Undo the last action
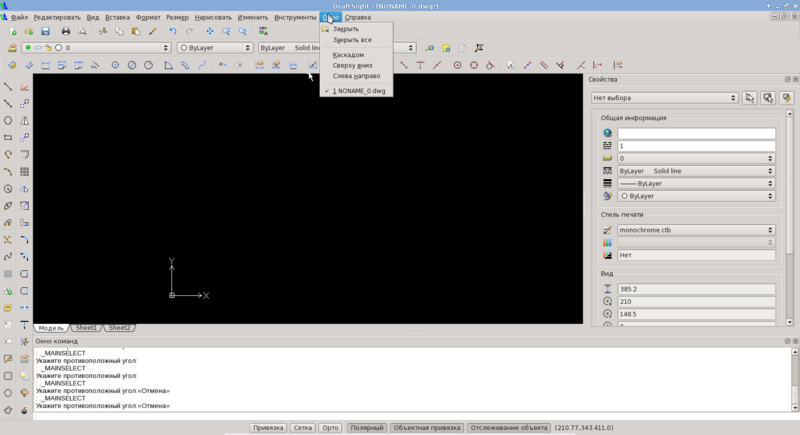800x435 pixels. pyautogui.click(x=172, y=31)
